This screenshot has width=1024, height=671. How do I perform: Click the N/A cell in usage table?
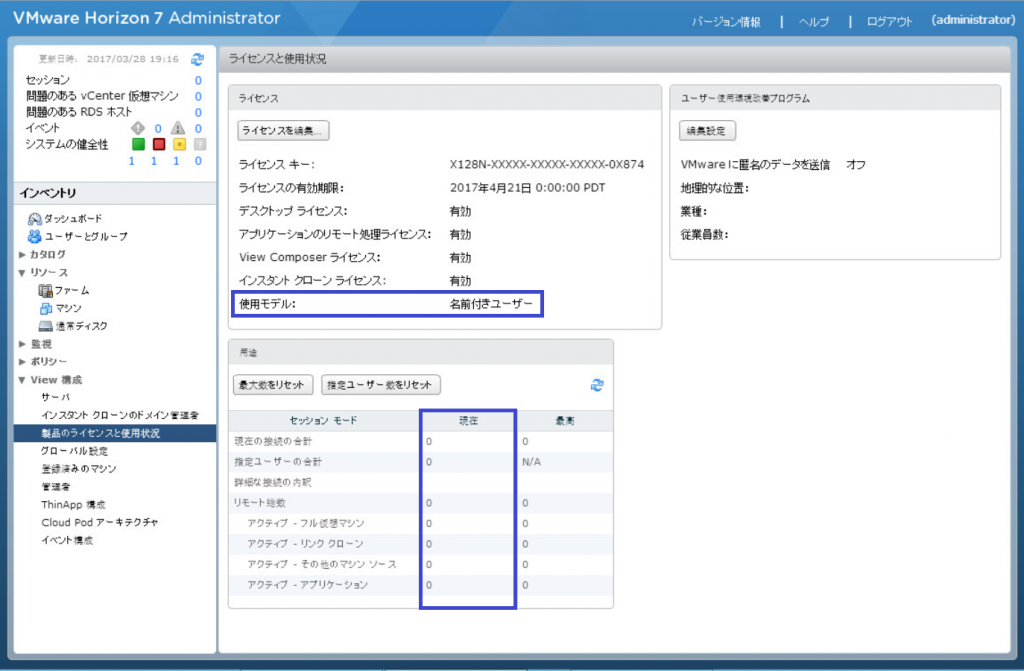point(532,462)
